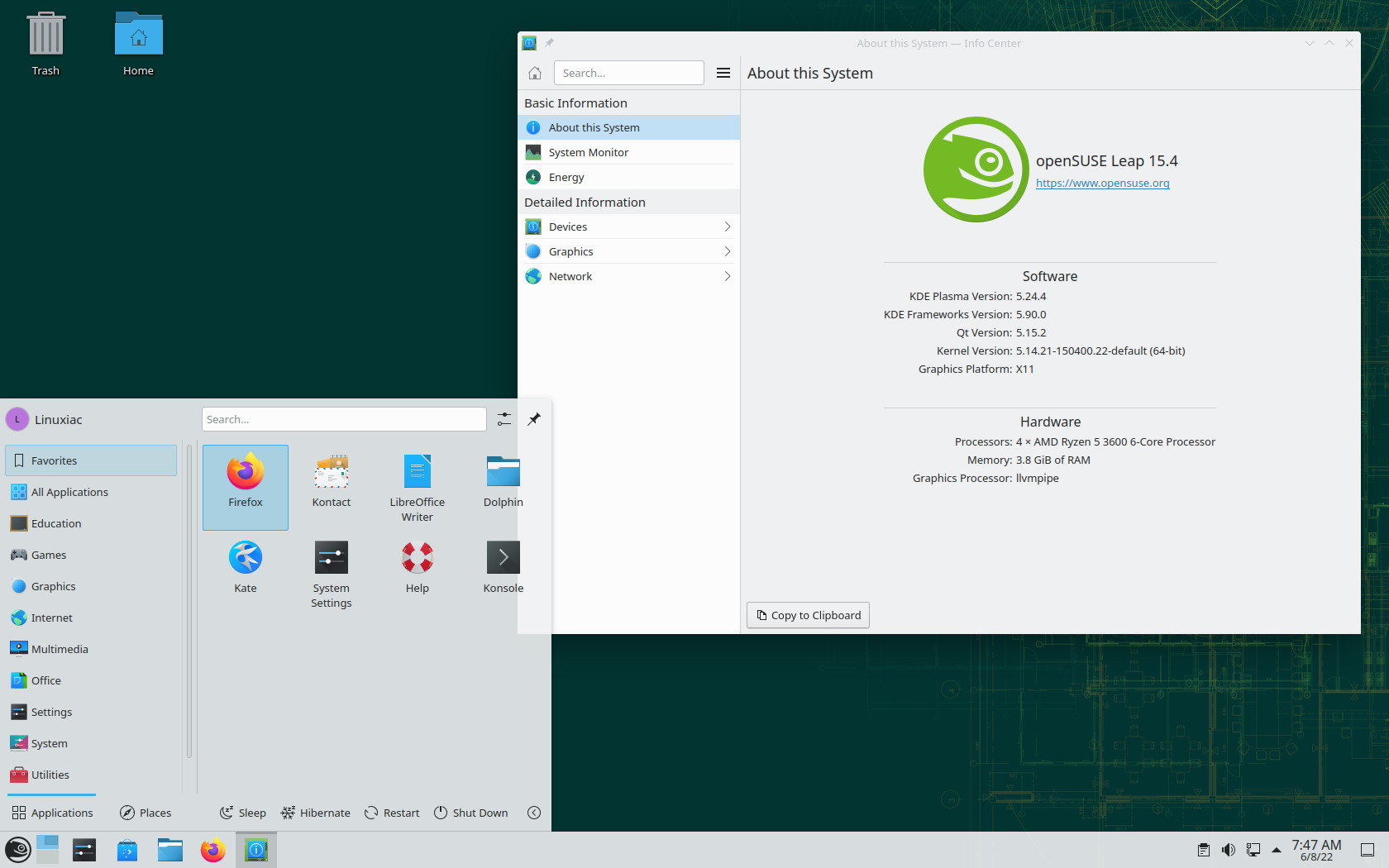Open the Office category in launcher

(91, 680)
